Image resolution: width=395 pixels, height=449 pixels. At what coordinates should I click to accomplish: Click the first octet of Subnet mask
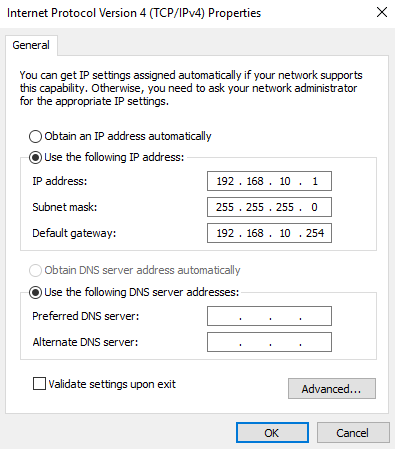coord(225,207)
